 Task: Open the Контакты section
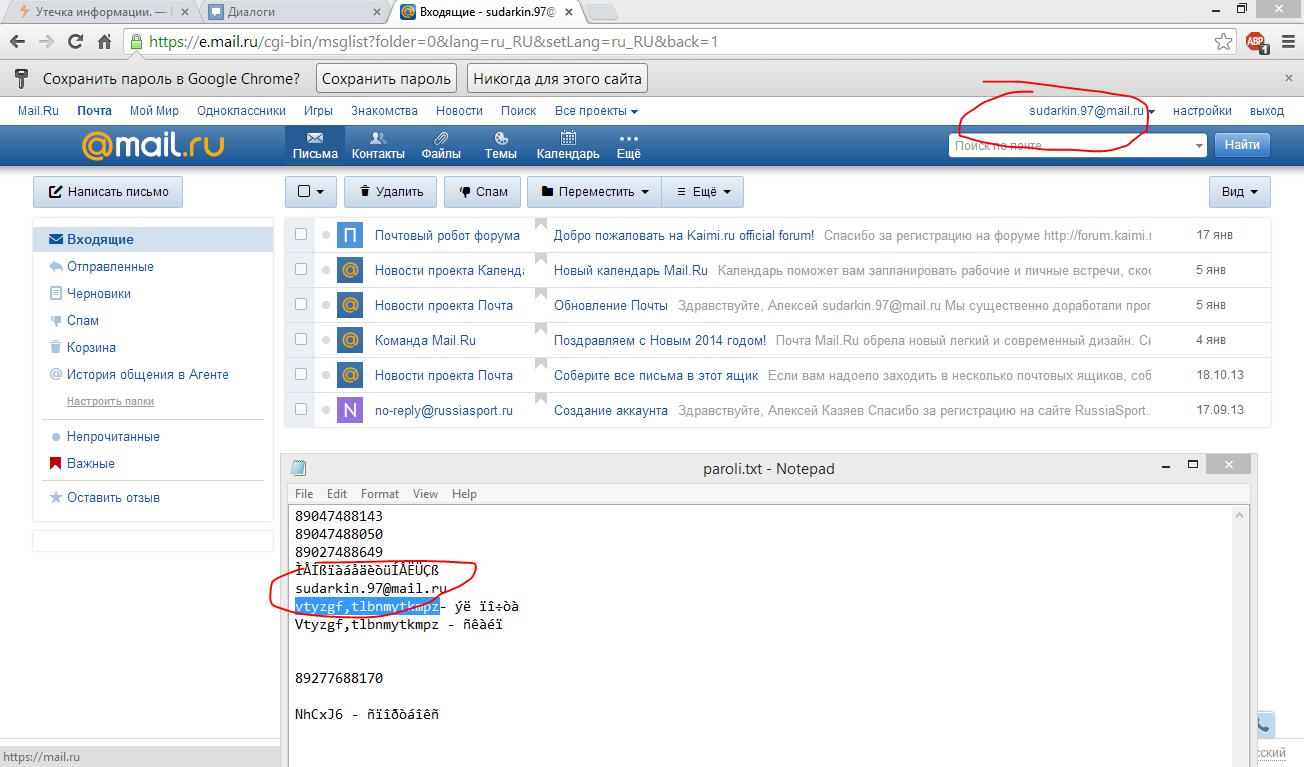click(378, 146)
